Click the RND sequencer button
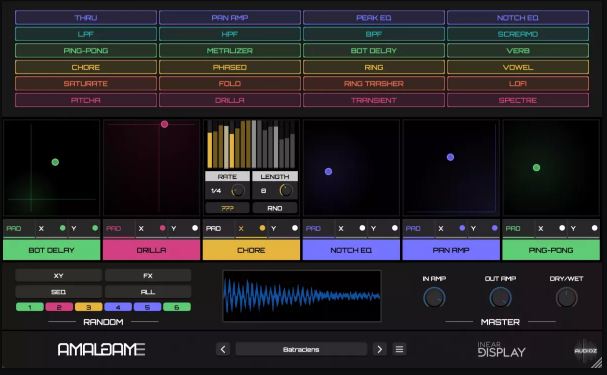 [x=275, y=208]
